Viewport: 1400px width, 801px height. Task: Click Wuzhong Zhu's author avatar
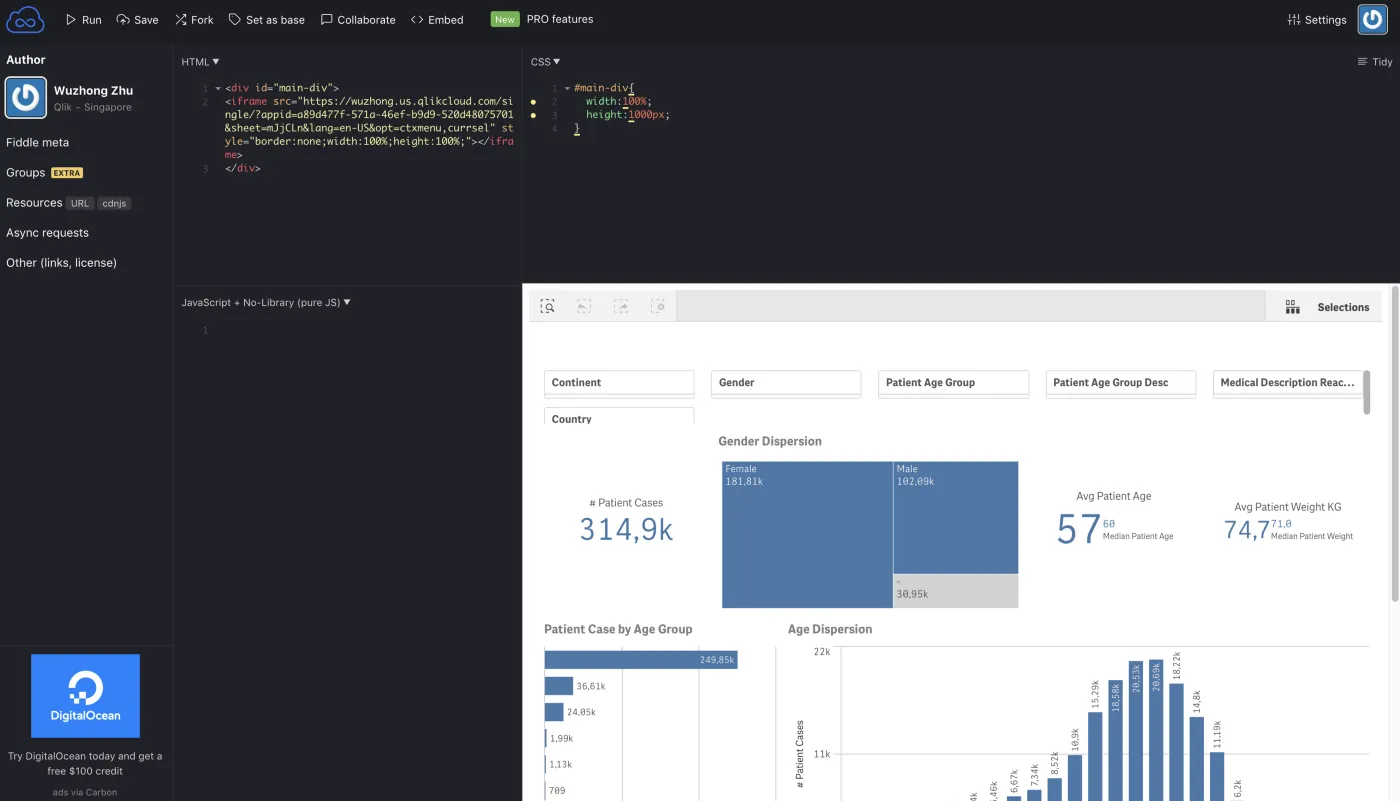pos(25,98)
